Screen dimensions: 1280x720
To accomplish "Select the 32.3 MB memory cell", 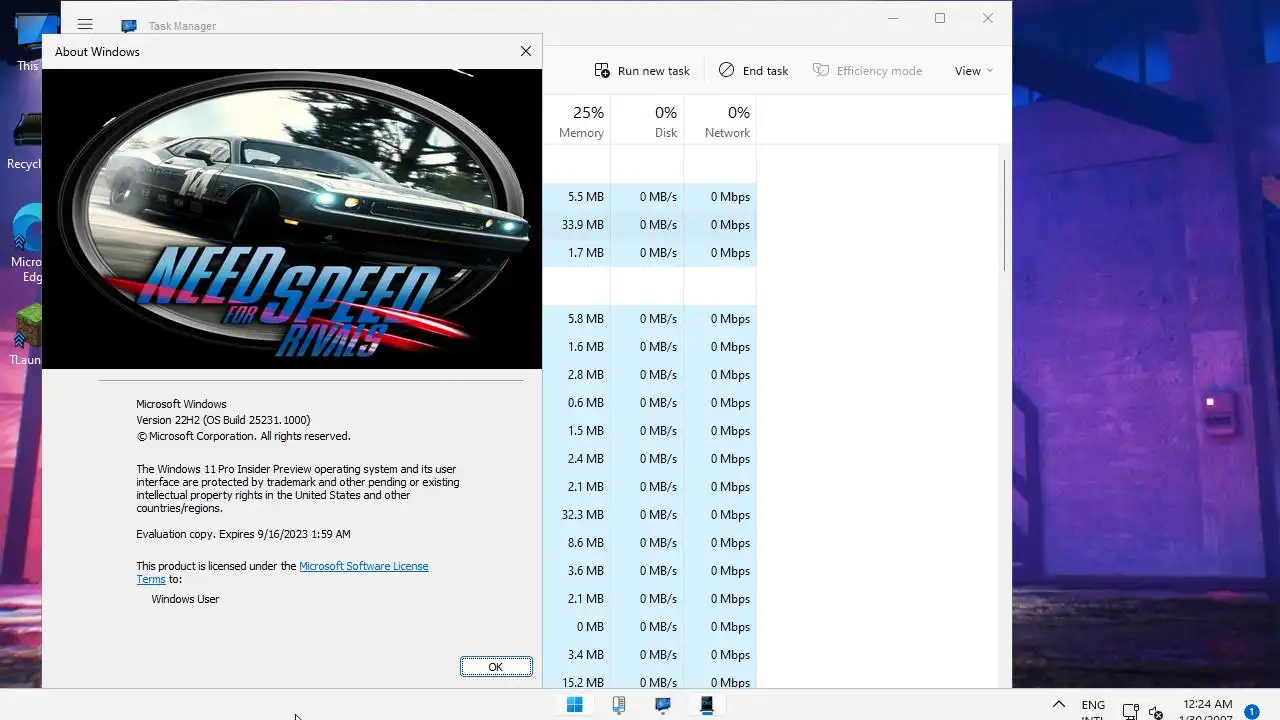I will tap(577, 515).
